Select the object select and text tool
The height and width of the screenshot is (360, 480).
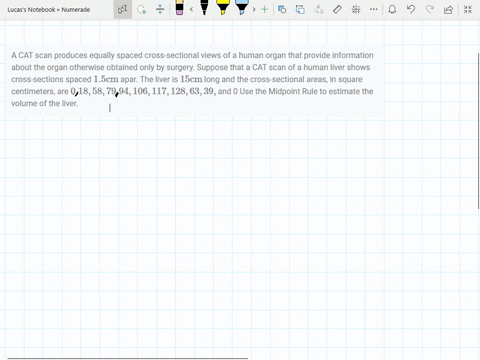(122, 9)
